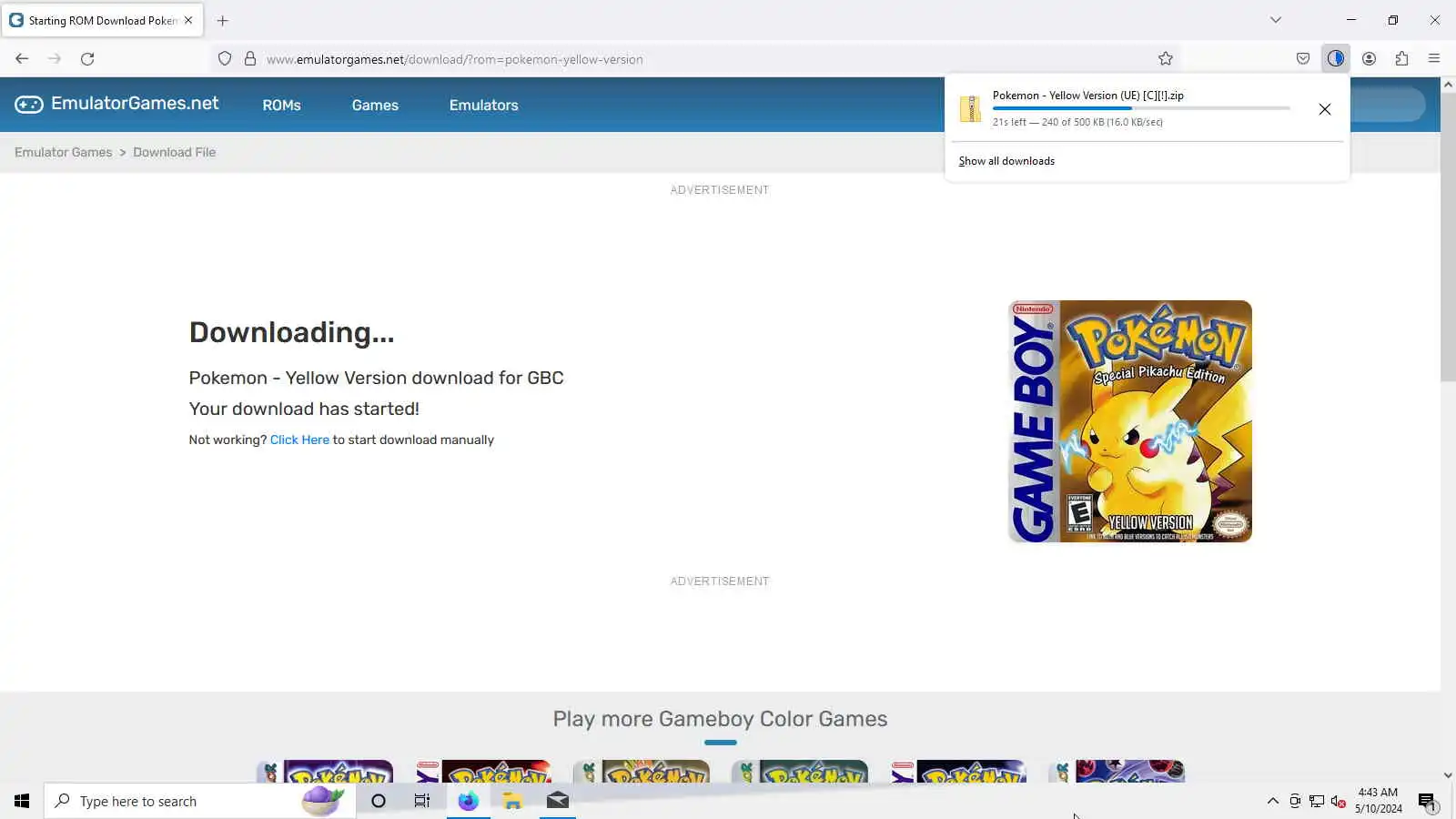Click the zip file icon in downloads
1456x819 pixels.
[x=971, y=108]
